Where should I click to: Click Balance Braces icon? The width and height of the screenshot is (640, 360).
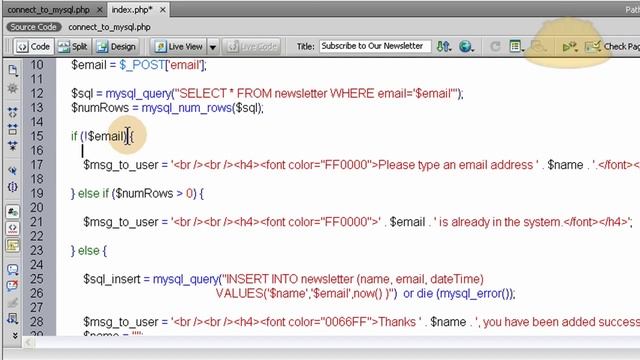(x=13, y=187)
